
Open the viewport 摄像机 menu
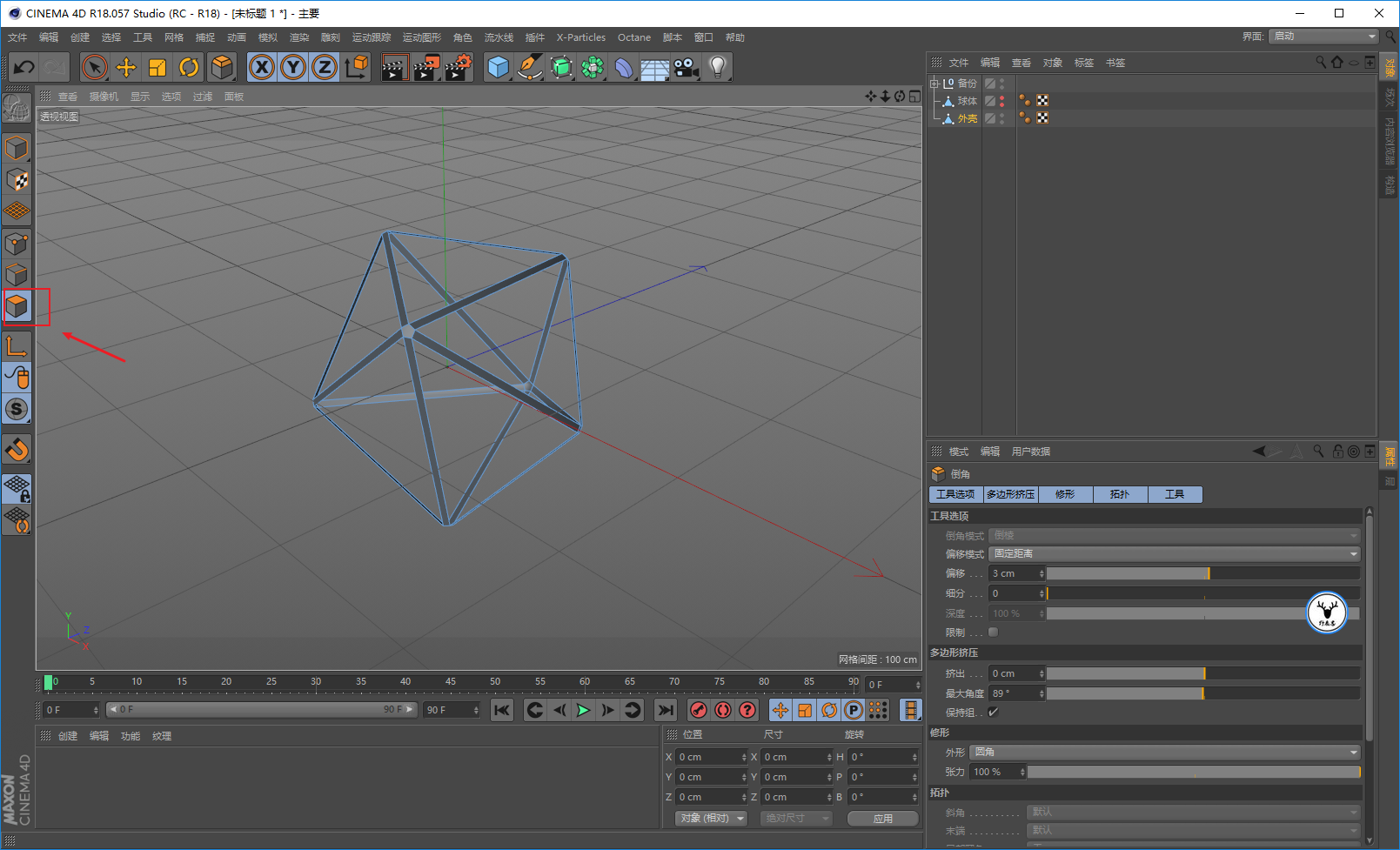pyautogui.click(x=104, y=97)
